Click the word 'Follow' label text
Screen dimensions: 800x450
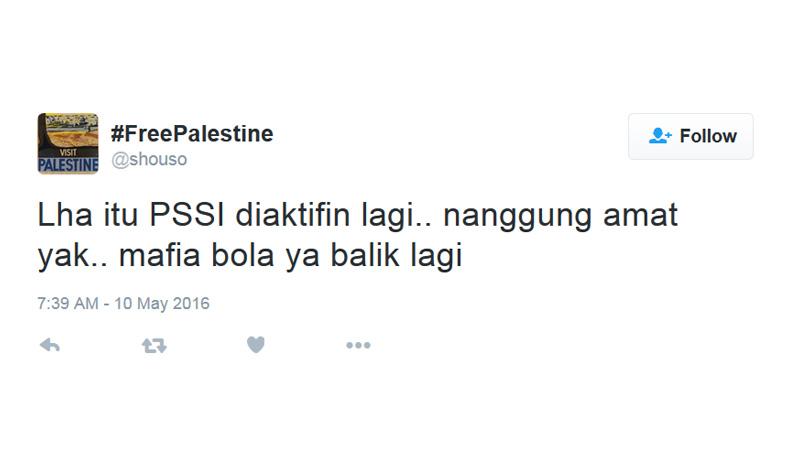tap(708, 136)
